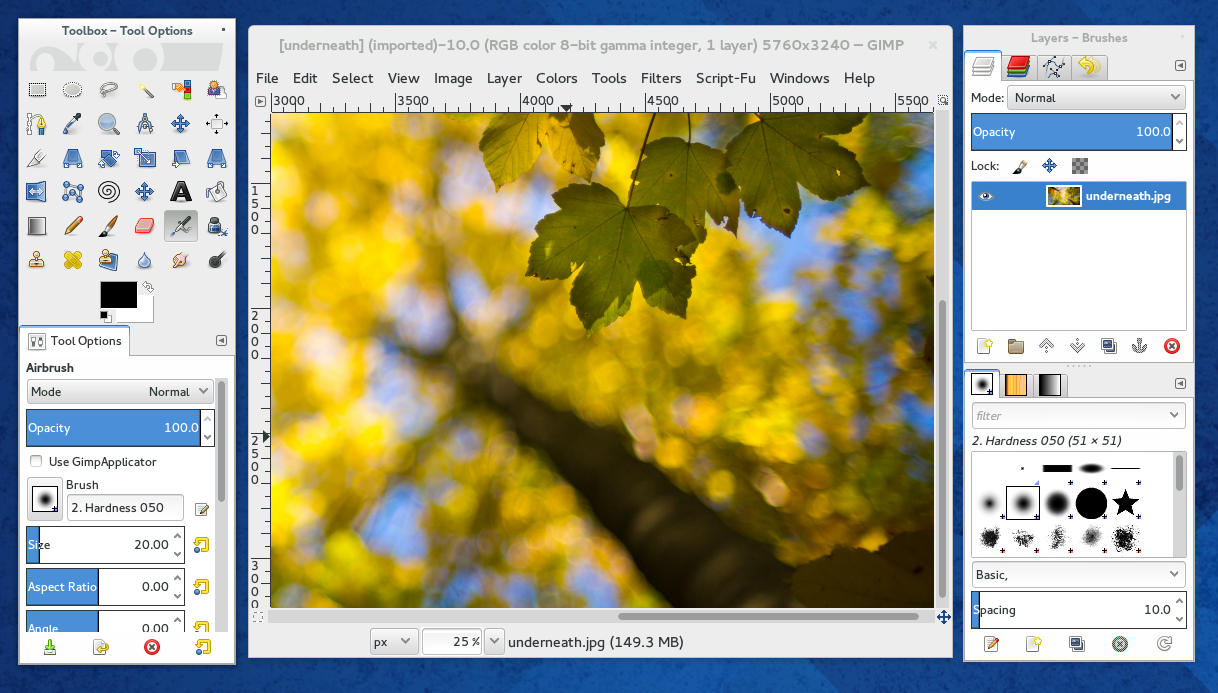Choose the Bucket Fill tool
1218x693 pixels.
216,191
